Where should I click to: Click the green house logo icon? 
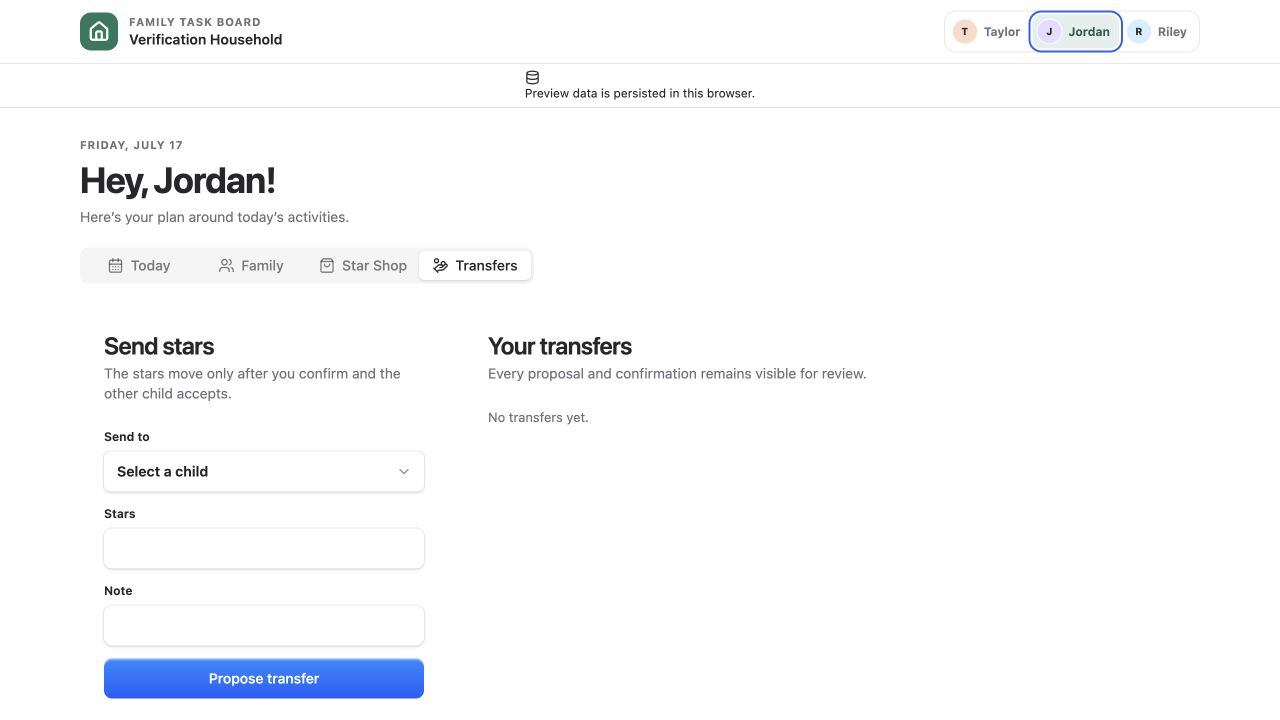(99, 31)
